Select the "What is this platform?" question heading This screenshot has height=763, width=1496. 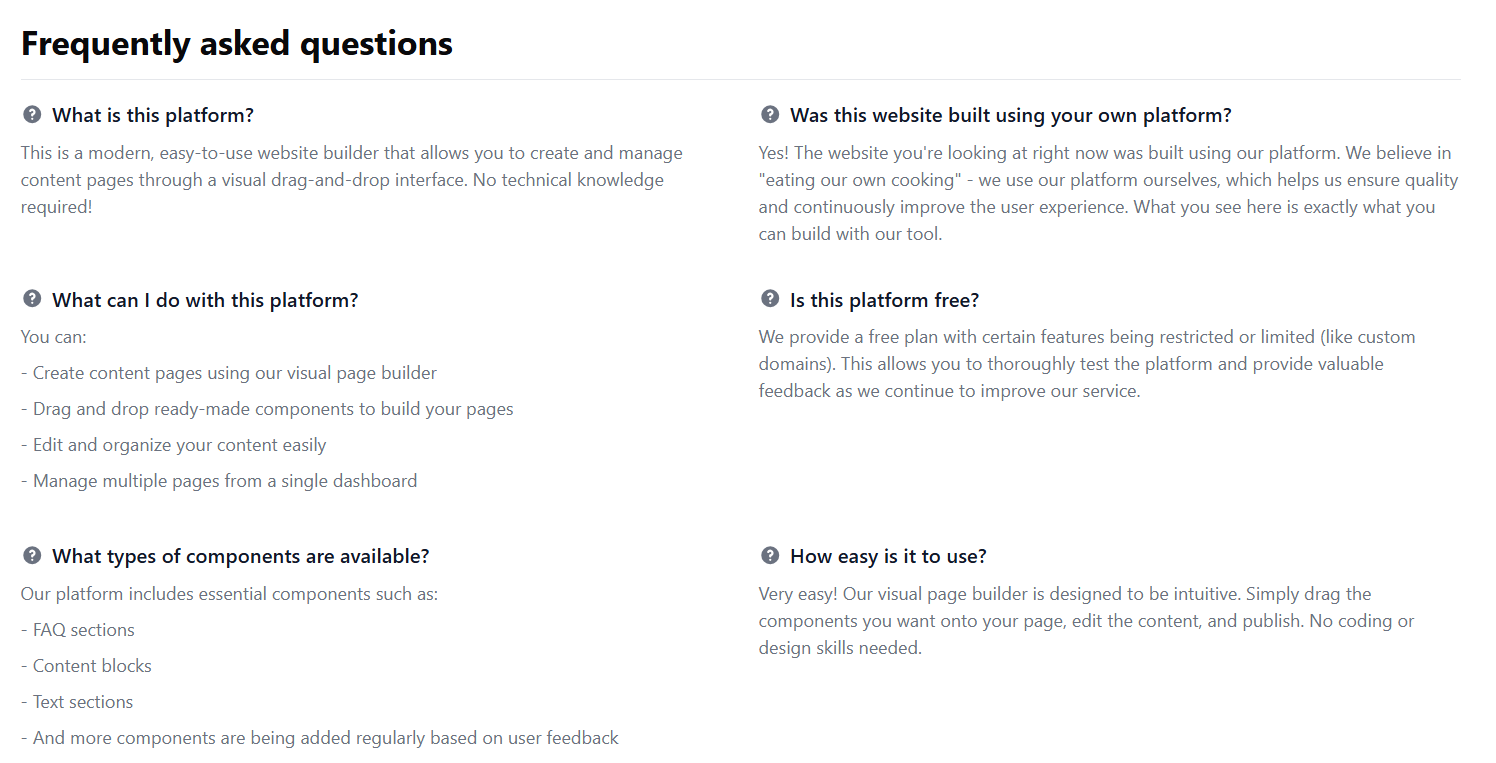point(153,116)
